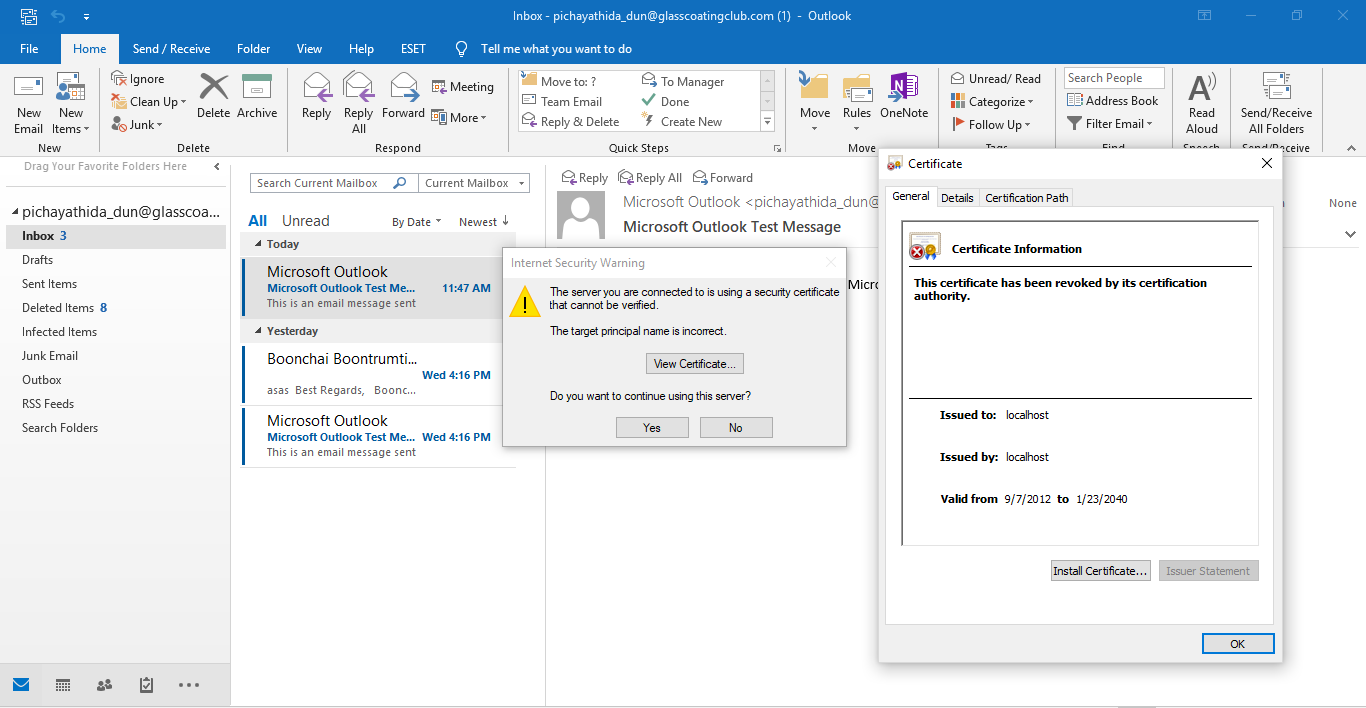Open the Filter Email dropdown

(x=1110, y=124)
